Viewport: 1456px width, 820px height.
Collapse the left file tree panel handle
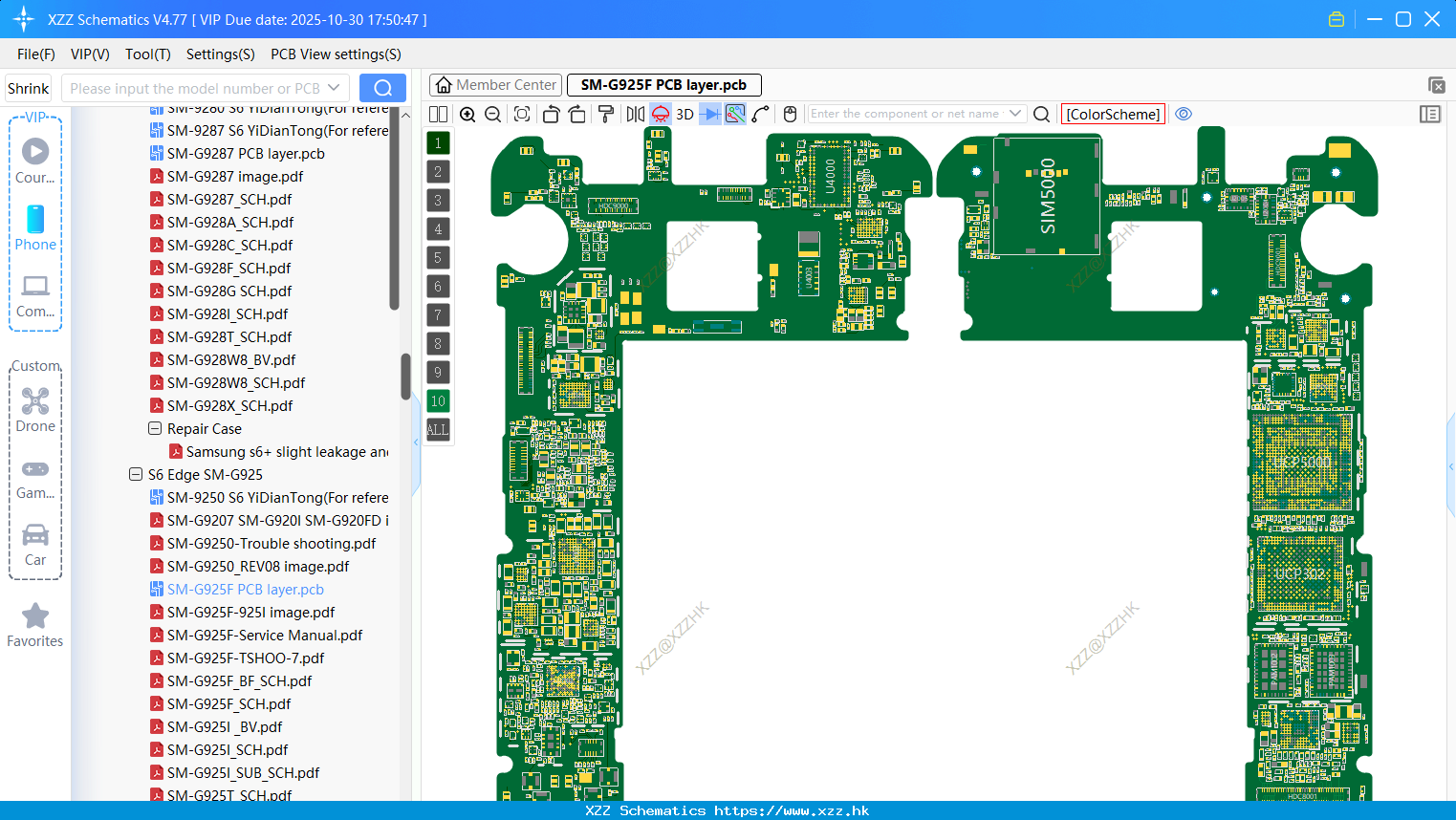pos(416,442)
